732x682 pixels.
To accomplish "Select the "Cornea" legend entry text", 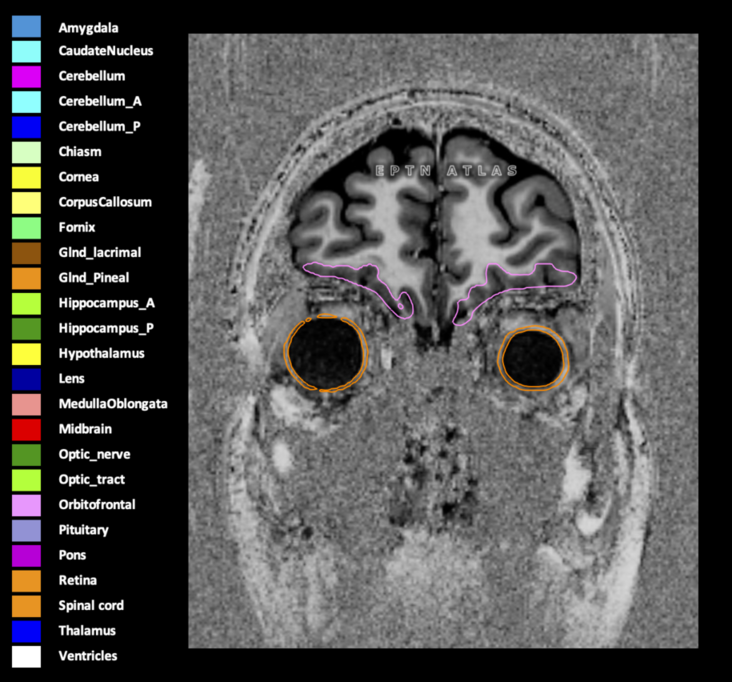I will (79, 176).
